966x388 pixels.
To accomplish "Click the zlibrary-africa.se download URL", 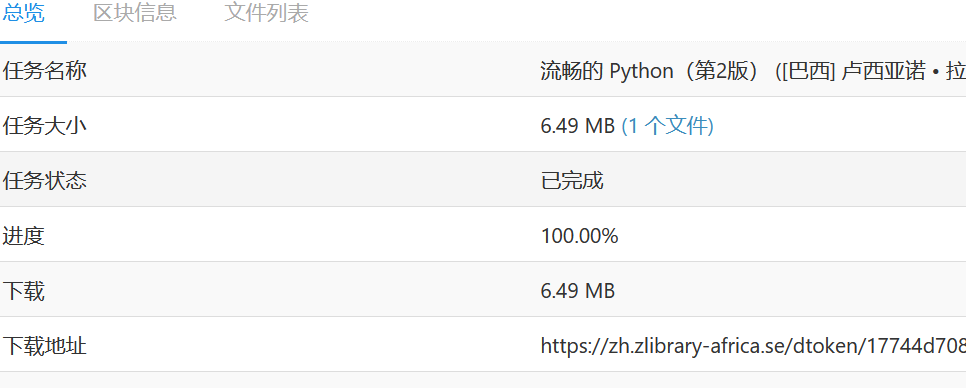I will (x=753, y=346).
